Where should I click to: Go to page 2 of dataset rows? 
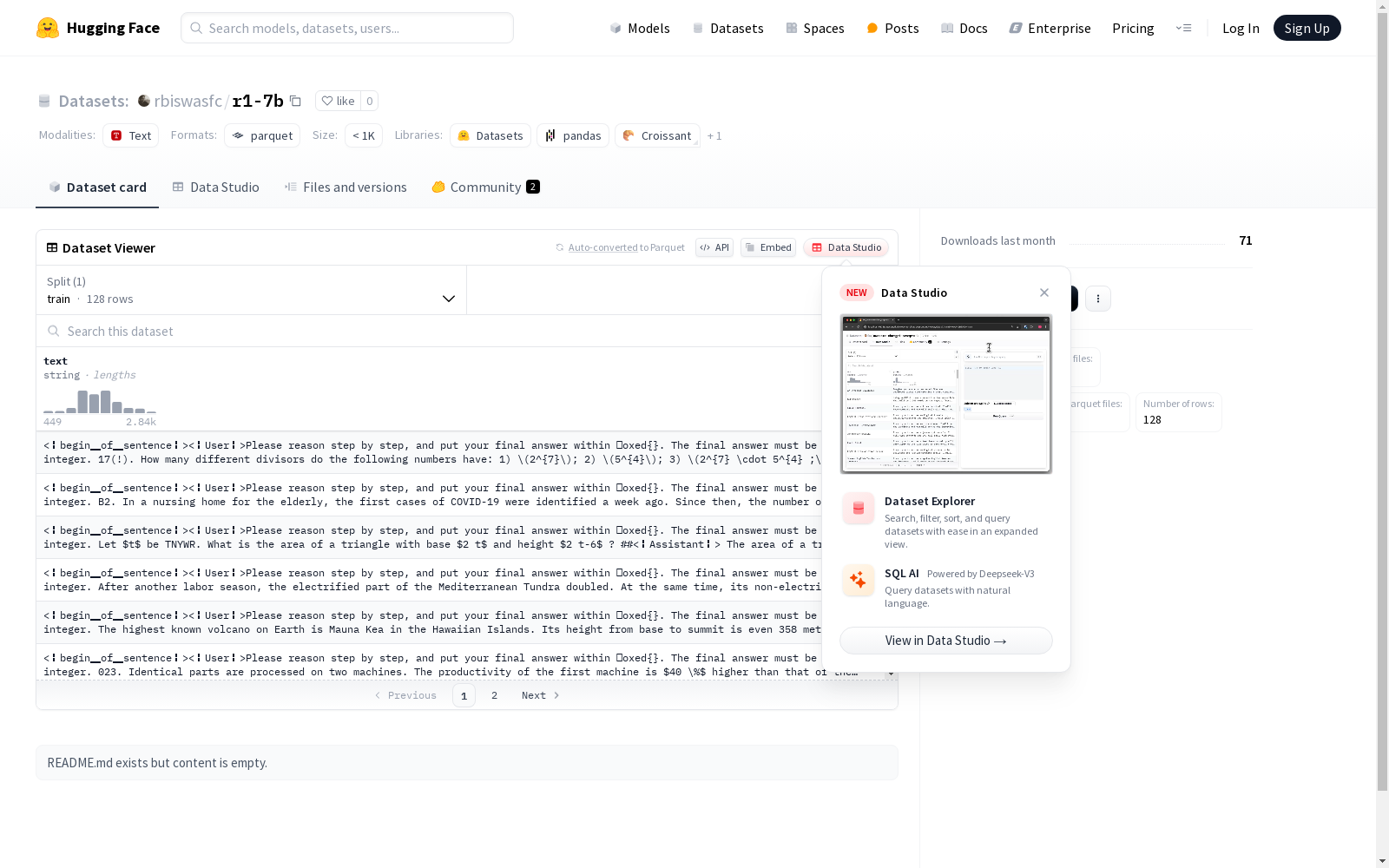pos(495,695)
